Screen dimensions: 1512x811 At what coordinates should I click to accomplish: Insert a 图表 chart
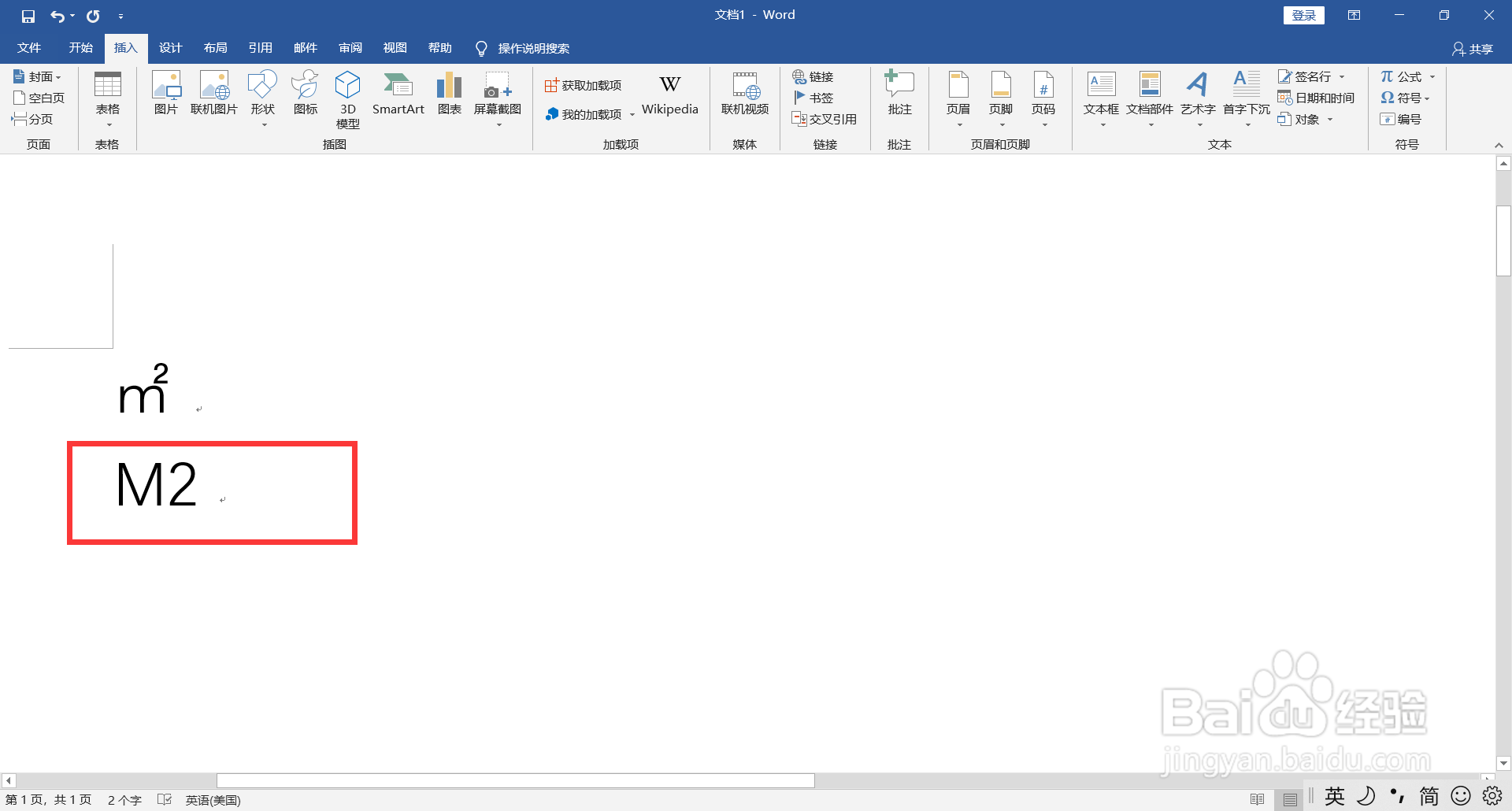[449, 93]
